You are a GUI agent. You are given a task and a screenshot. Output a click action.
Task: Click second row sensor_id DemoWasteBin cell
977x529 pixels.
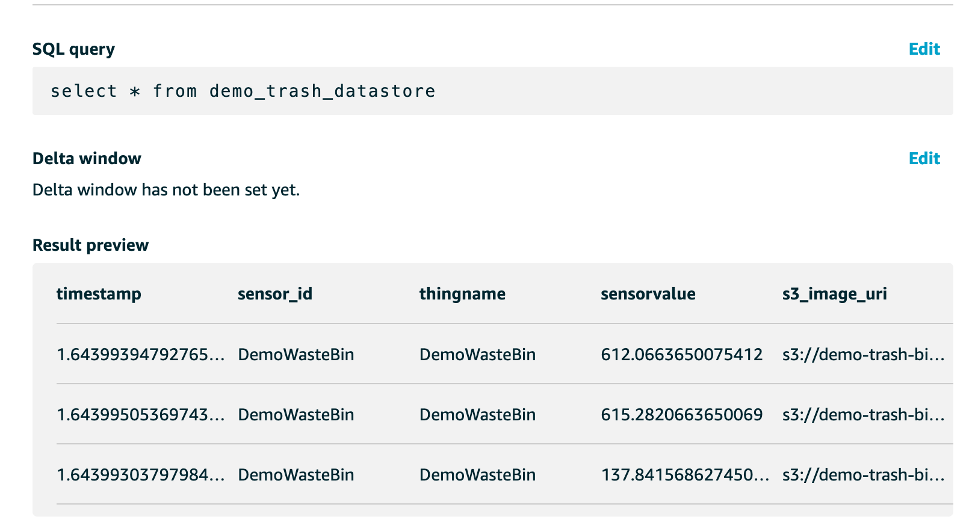[296, 414]
